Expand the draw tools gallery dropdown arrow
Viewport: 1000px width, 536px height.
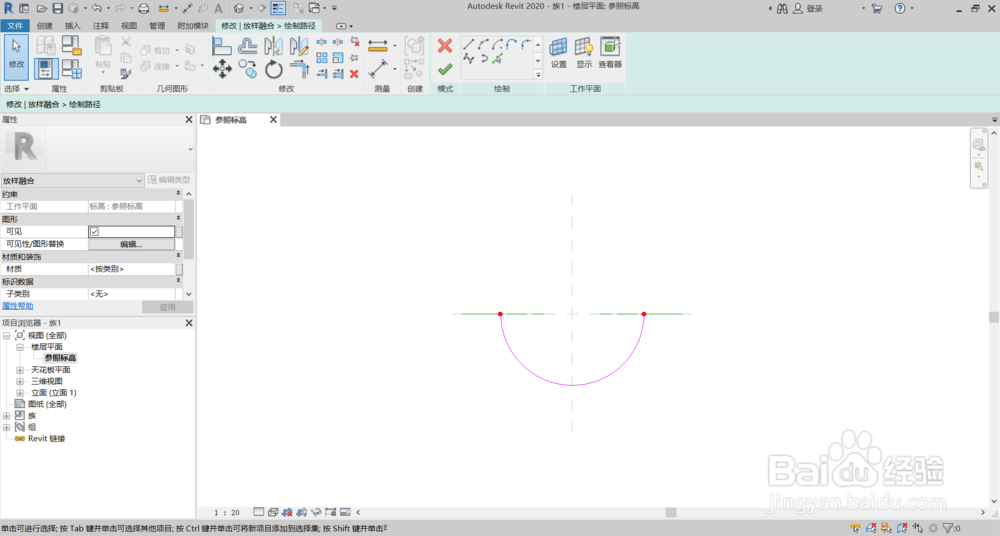pyautogui.click(x=538, y=75)
